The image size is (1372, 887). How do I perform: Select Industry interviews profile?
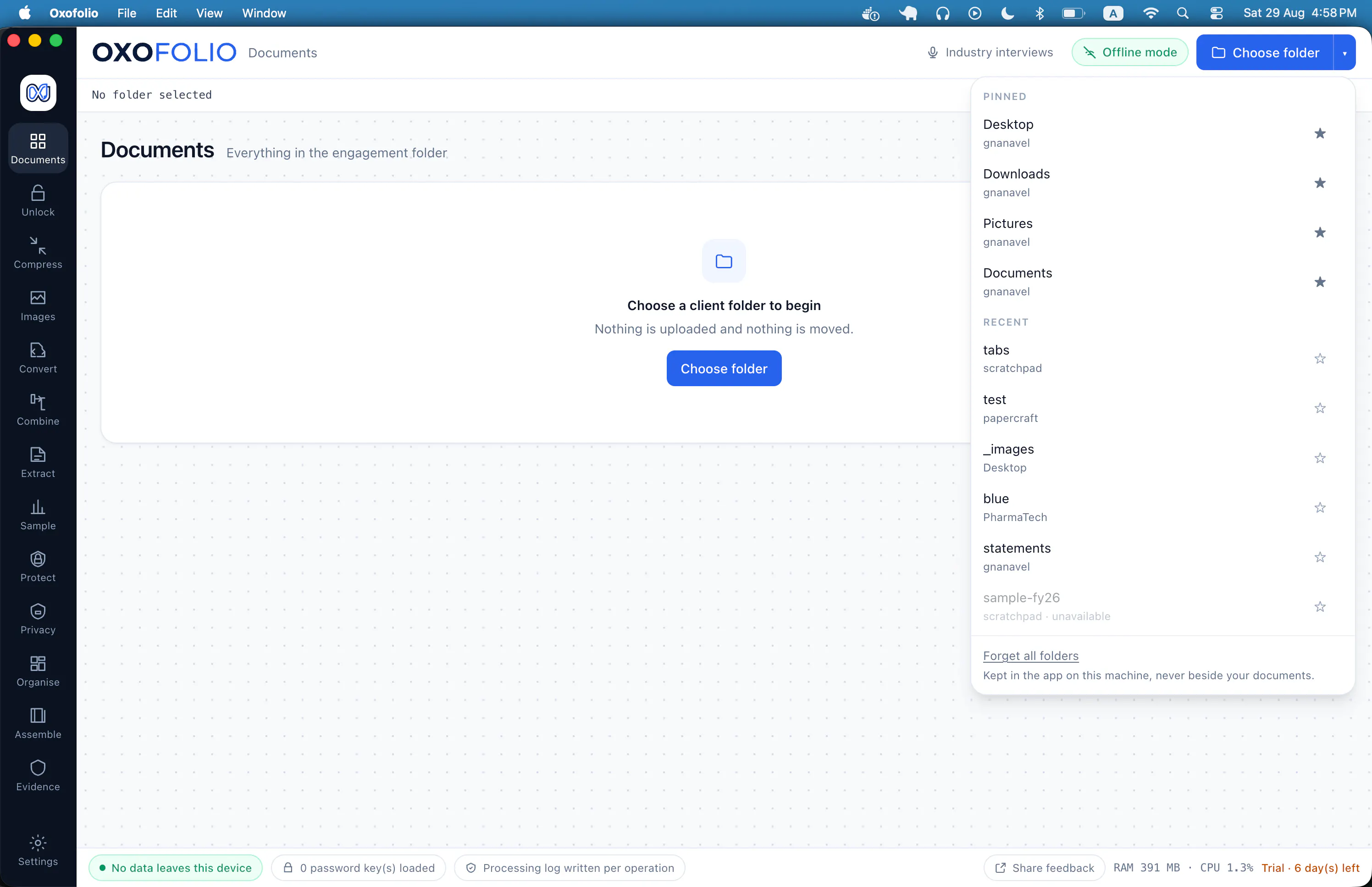990,52
